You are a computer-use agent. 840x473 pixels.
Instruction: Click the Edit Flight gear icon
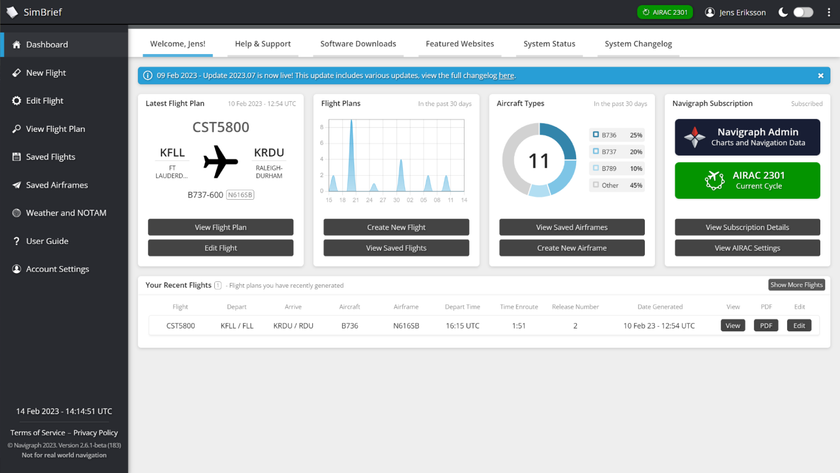tap(17, 101)
